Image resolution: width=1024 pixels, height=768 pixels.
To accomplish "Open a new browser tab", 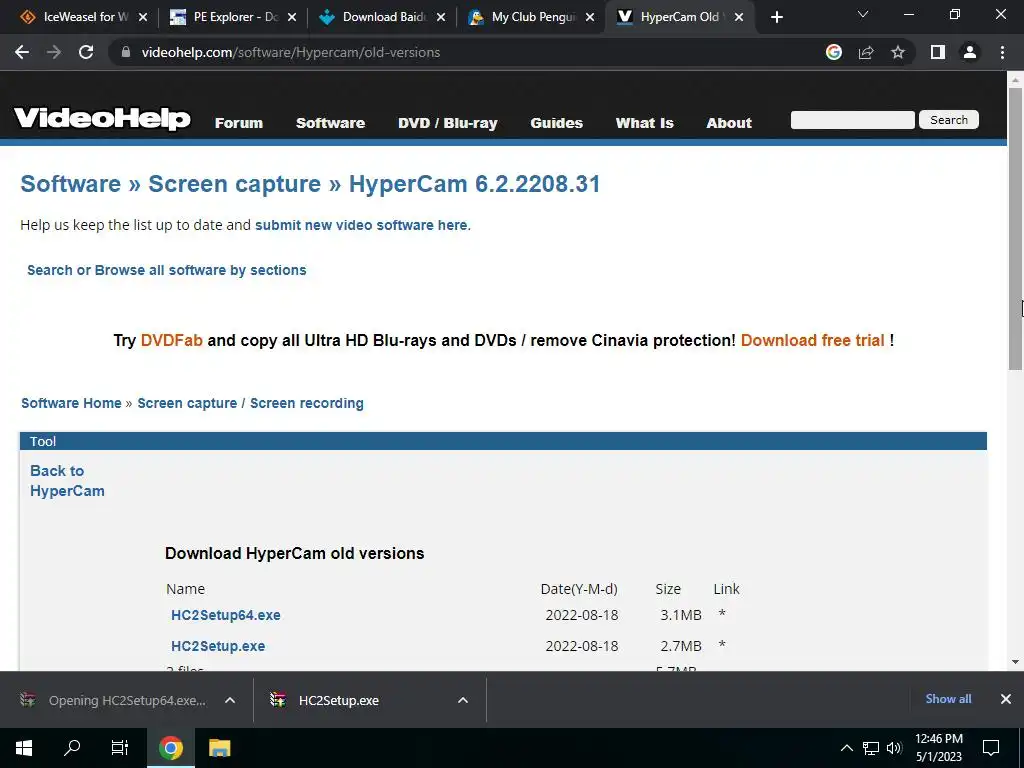I will (776, 17).
